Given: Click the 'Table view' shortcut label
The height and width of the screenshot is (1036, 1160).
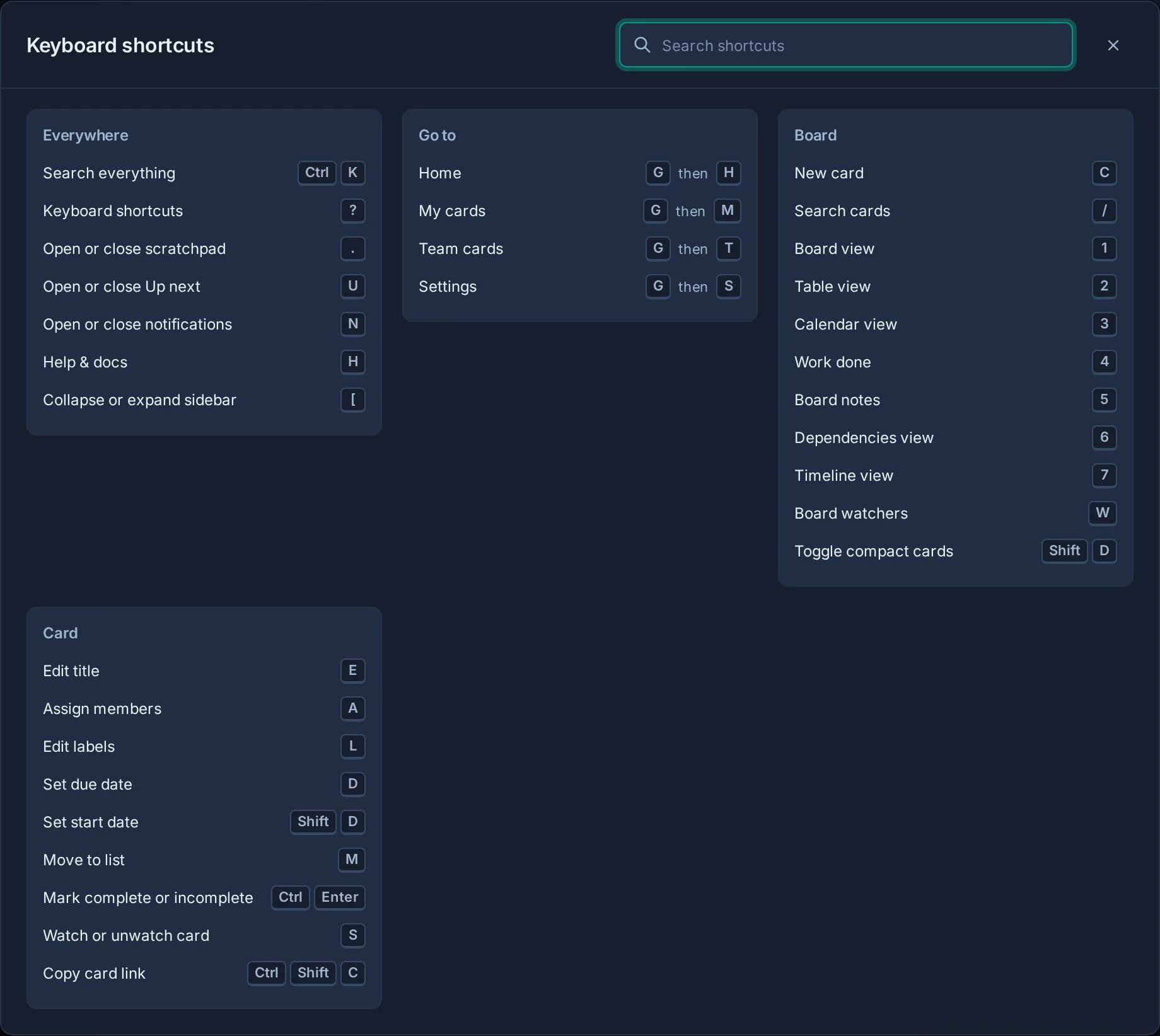Looking at the screenshot, I should (x=832, y=286).
